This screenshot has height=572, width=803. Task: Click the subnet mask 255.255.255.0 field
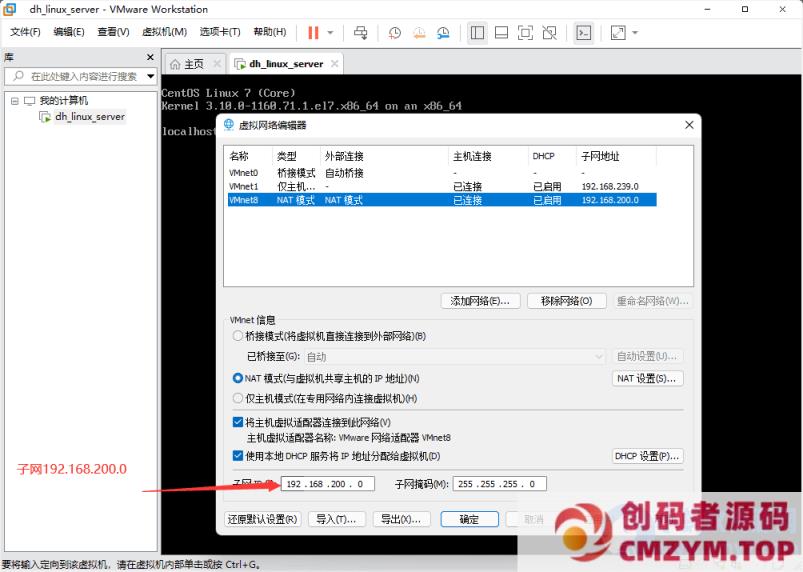coord(499,484)
